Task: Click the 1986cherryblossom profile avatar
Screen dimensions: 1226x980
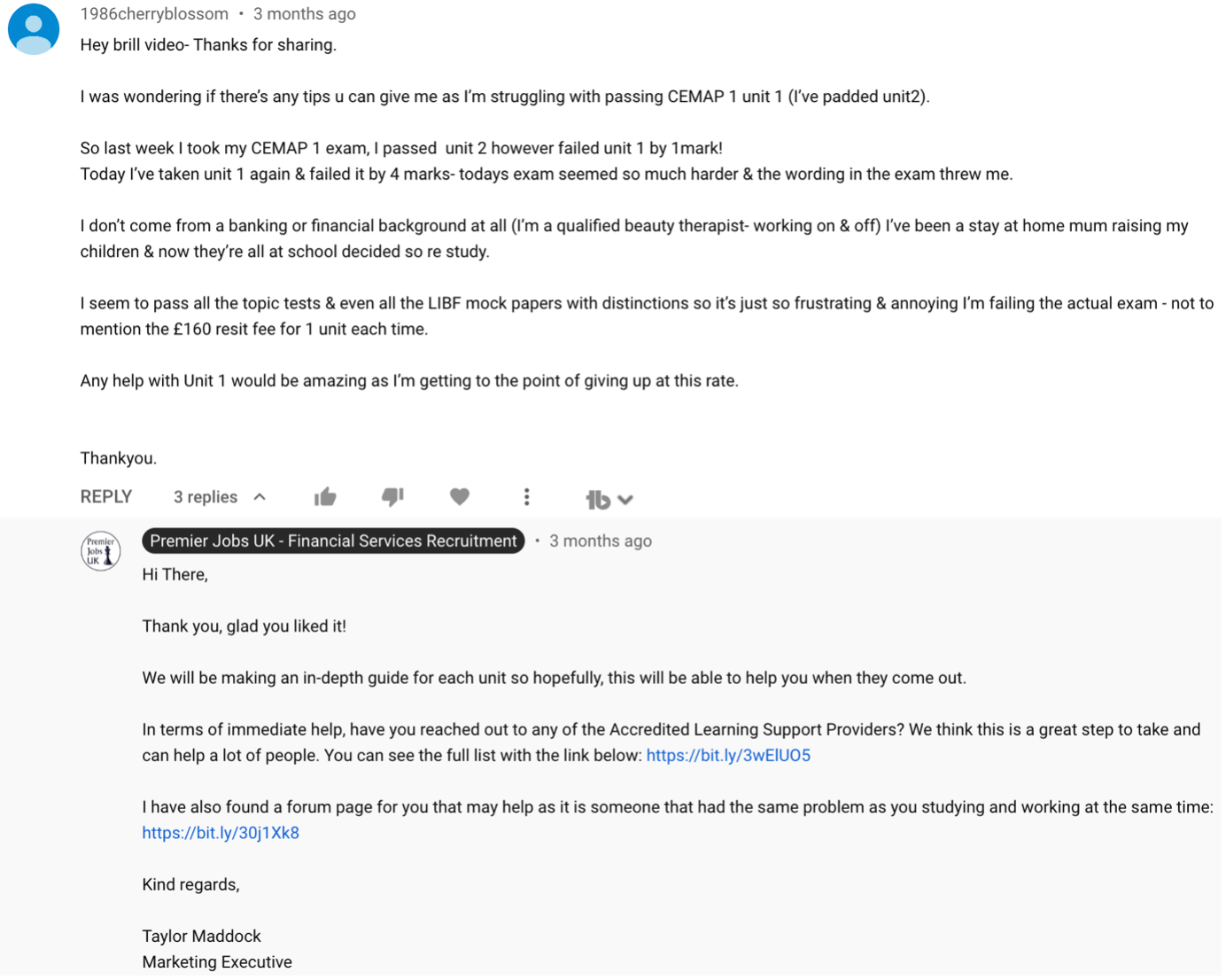Action: click(34, 28)
